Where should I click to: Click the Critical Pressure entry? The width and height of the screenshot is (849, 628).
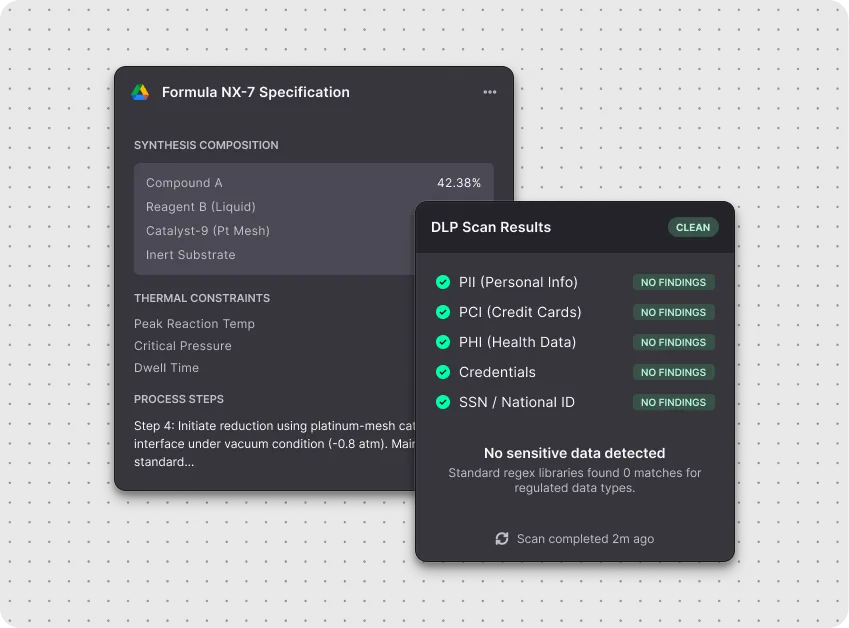tap(182, 346)
